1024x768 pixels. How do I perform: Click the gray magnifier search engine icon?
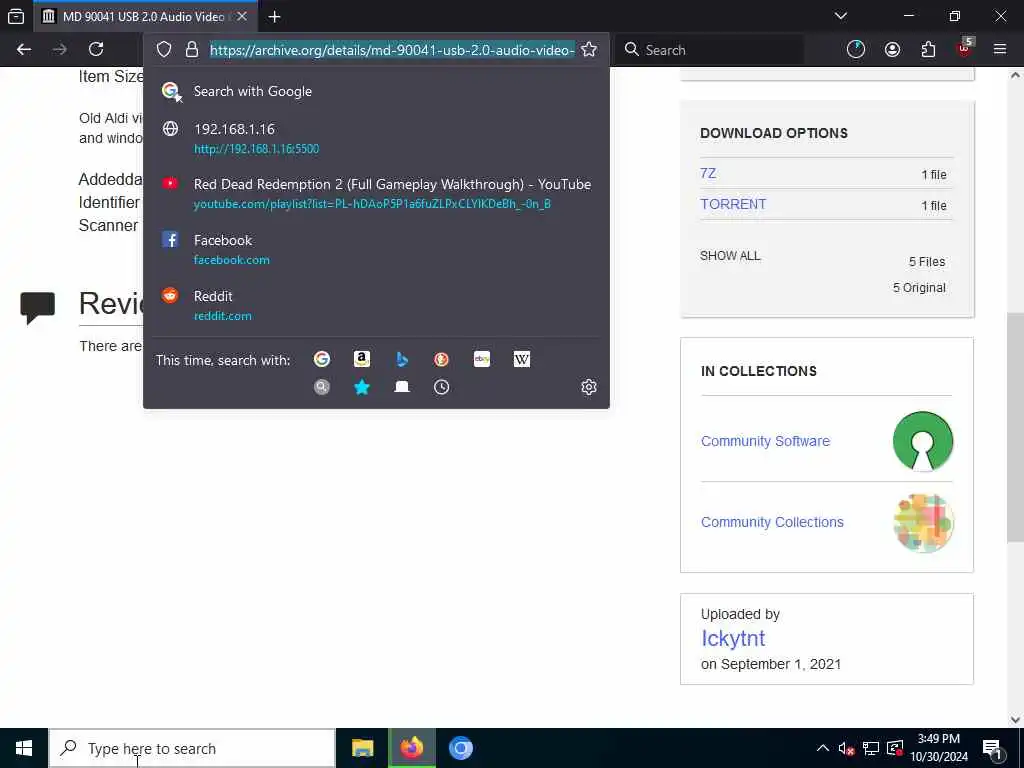pos(321,387)
